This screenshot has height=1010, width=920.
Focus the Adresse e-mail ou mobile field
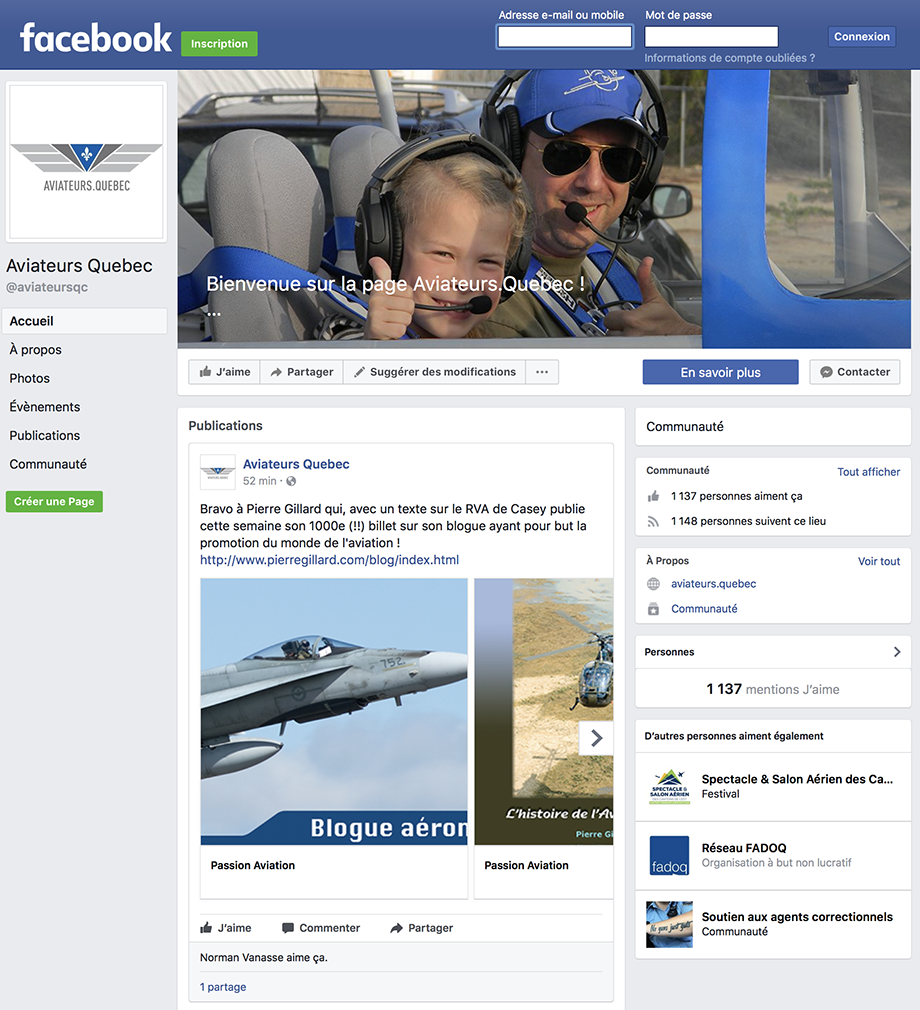pos(564,37)
